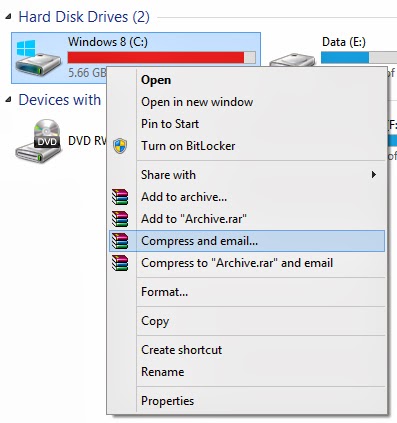Click WinRAR icon beside Compress and email

120,241
